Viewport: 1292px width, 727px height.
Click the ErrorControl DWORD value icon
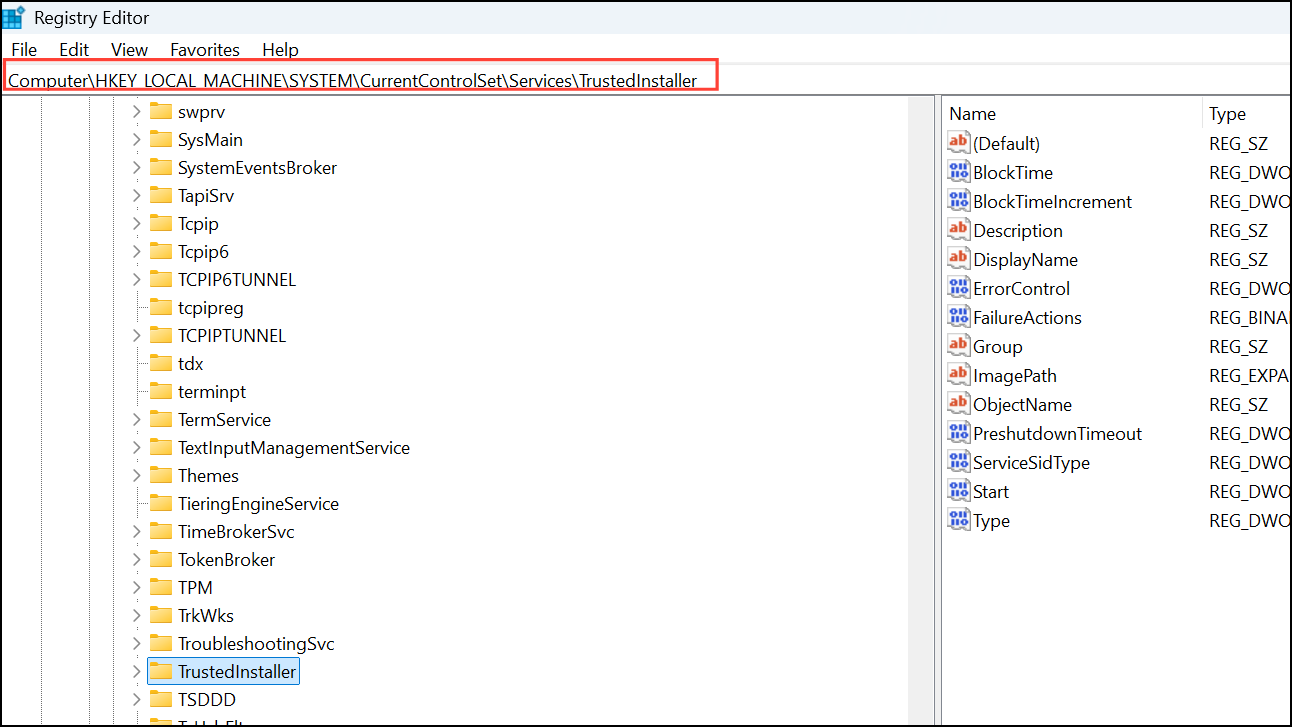(x=959, y=288)
